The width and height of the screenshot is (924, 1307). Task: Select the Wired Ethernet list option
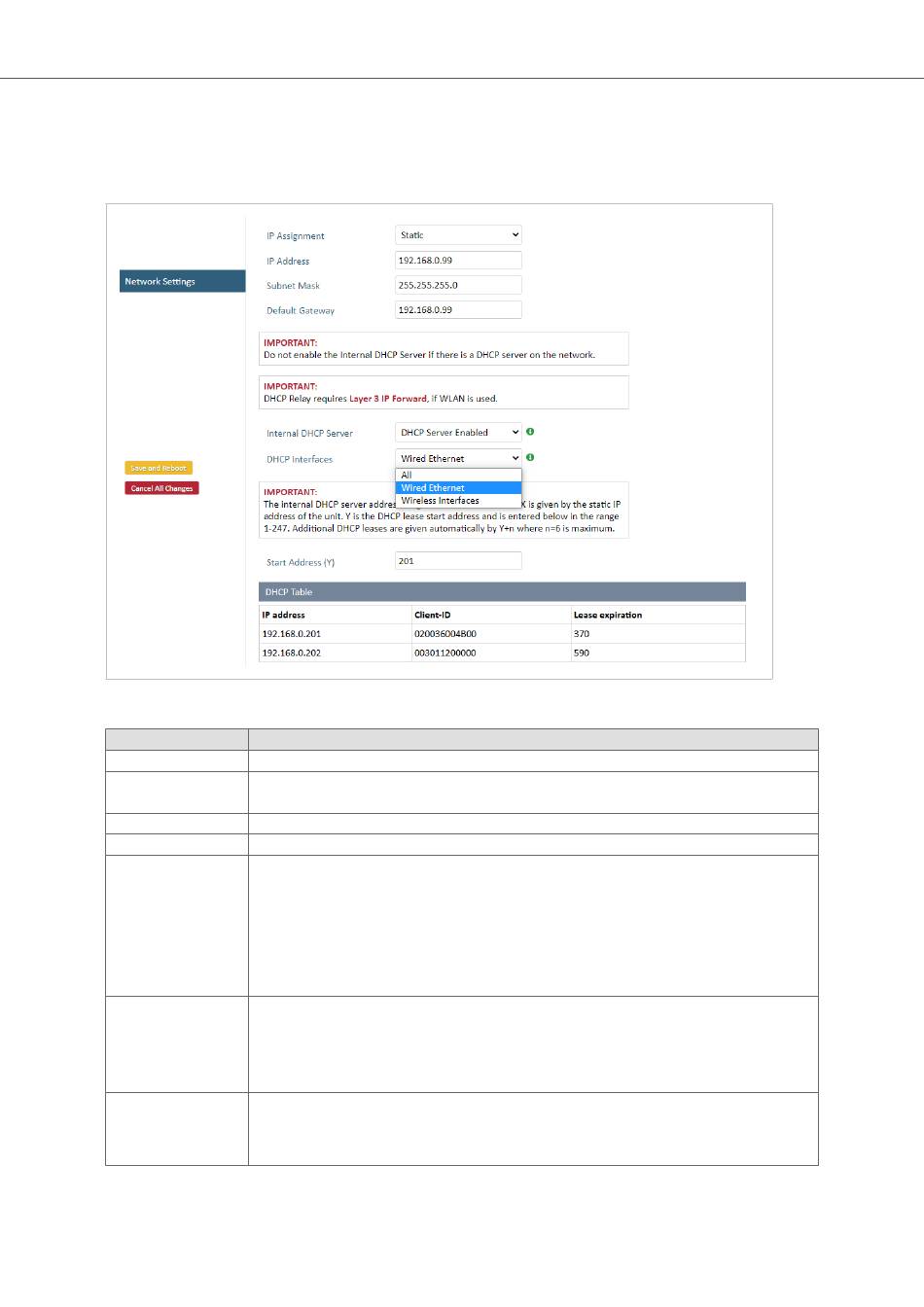point(458,488)
